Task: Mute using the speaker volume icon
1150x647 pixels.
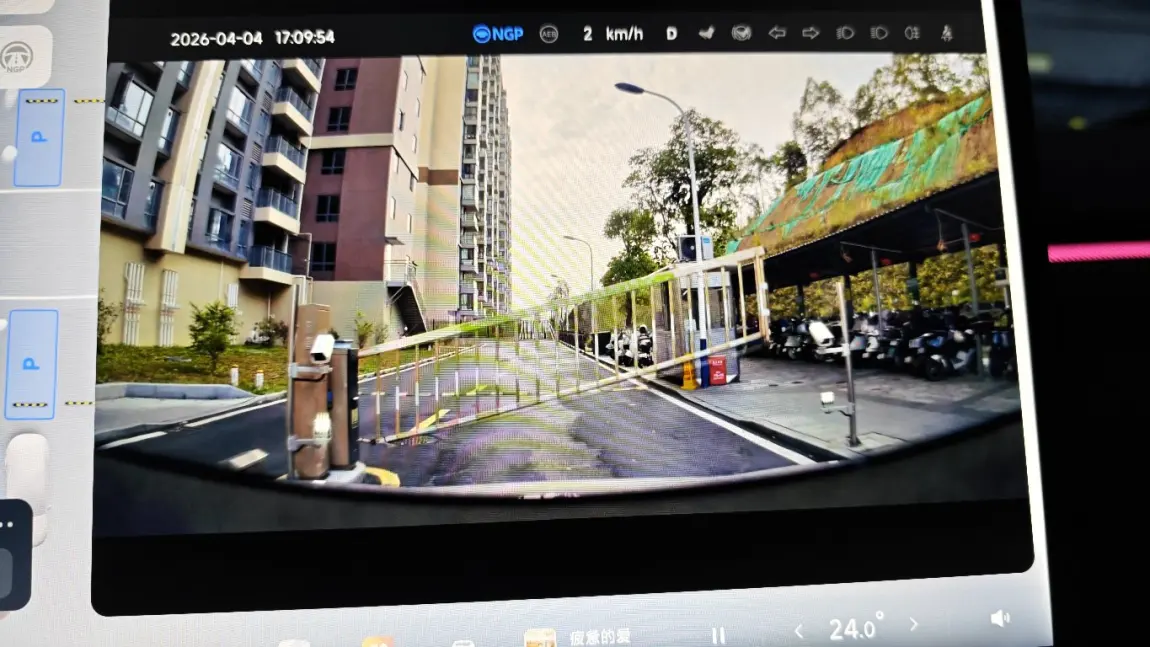Action: pyautogui.click(x=999, y=619)
